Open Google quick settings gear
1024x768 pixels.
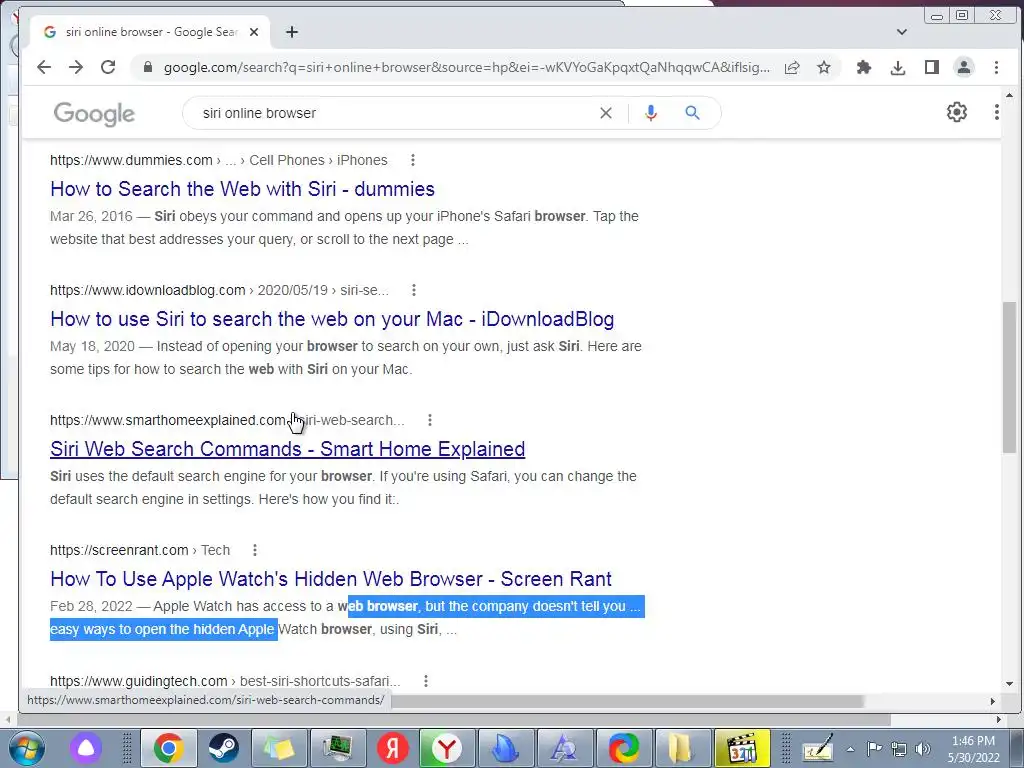957,112
